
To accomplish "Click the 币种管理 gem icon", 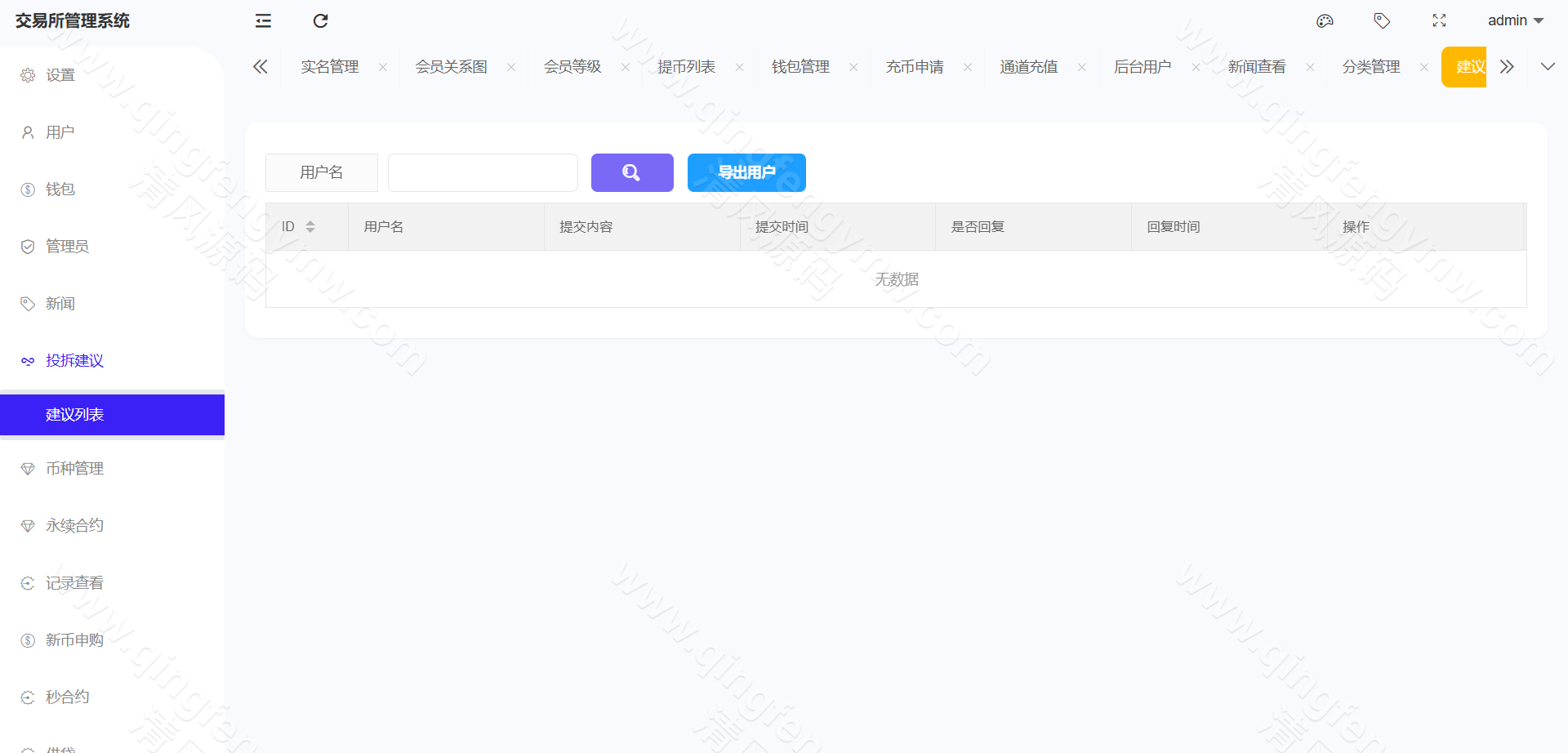I will [x=27, y=468].
